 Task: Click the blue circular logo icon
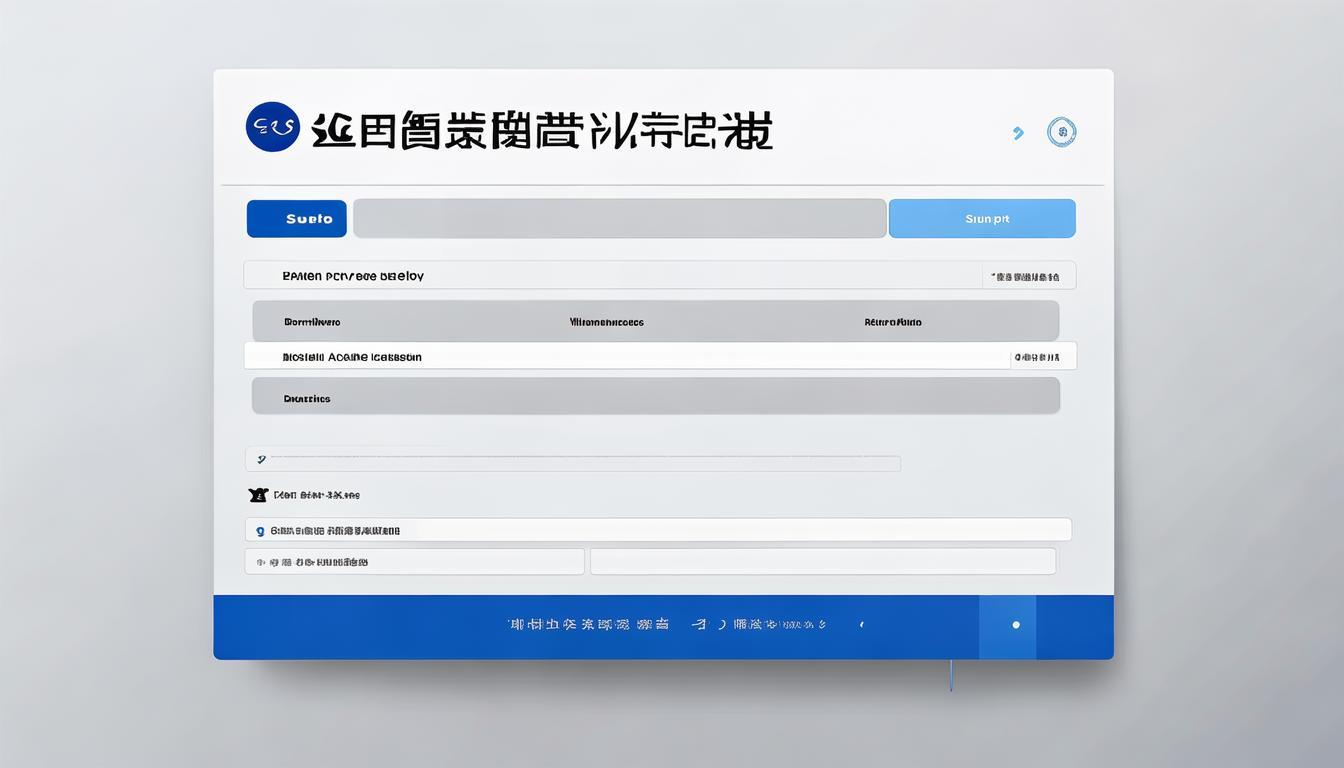point(272,127)
